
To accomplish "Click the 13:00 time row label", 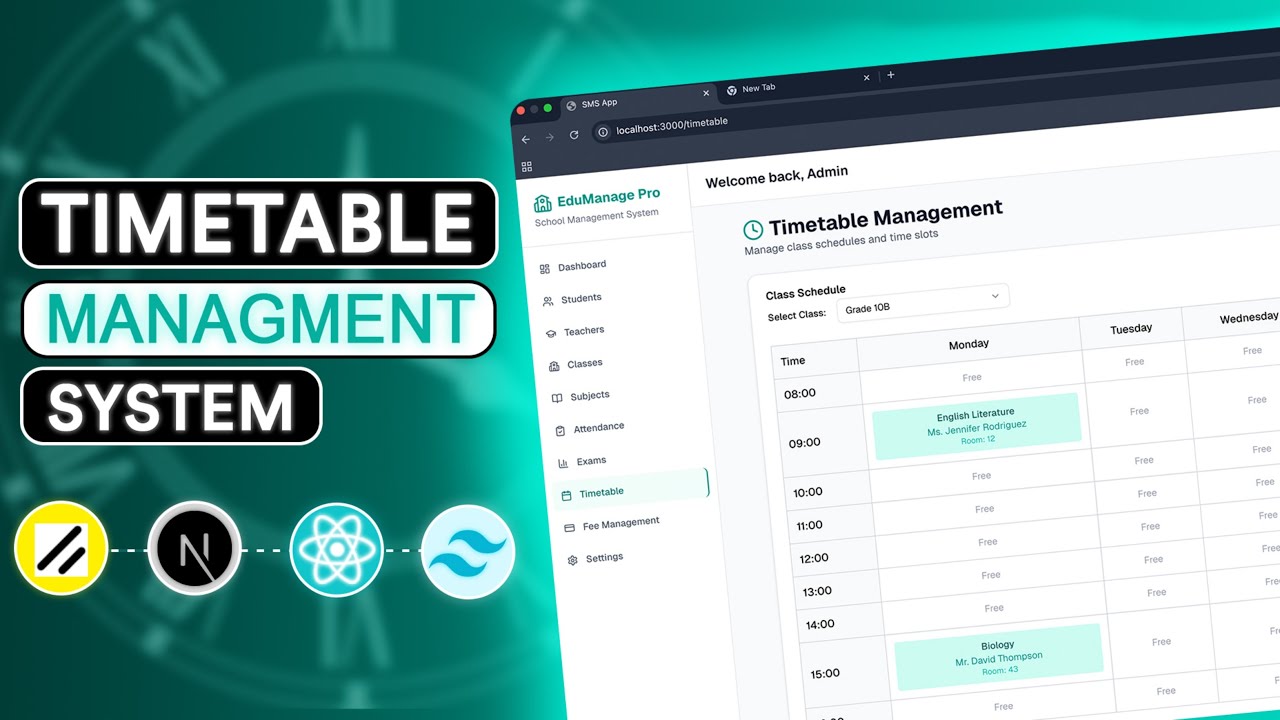I will [x=817, y=591].
